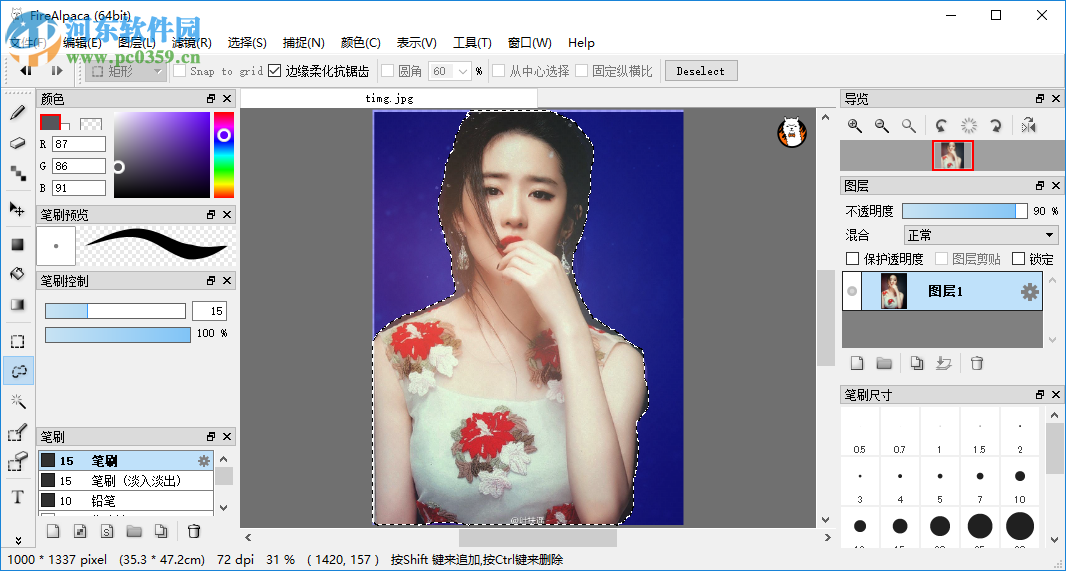Select the Eraser tool
The width and height of the screenshot is (1066, 571).
click(x=18, y=143)
